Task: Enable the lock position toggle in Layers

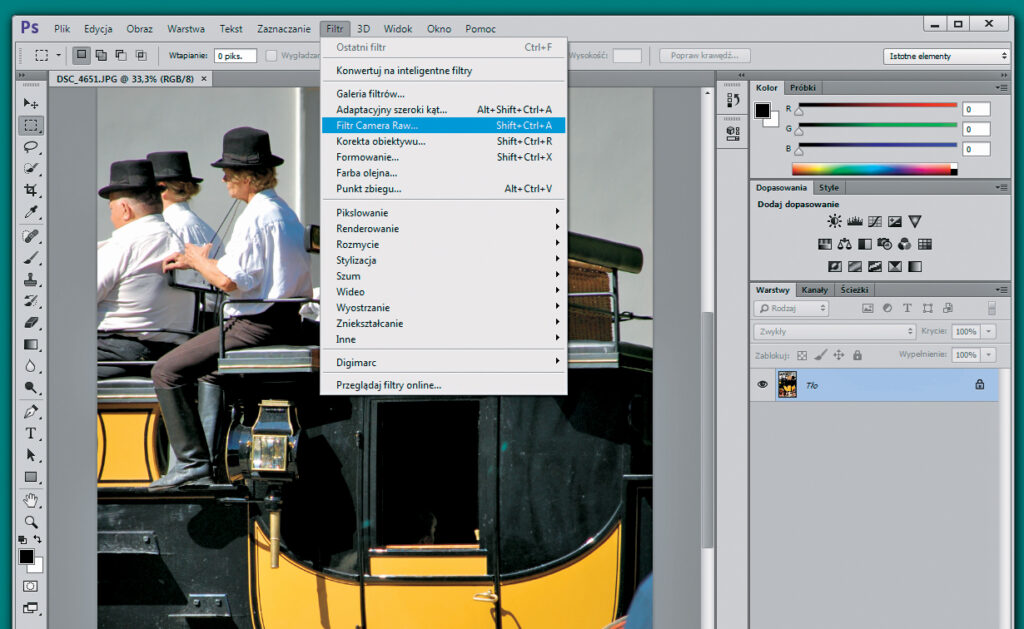Action: [838, 355]
